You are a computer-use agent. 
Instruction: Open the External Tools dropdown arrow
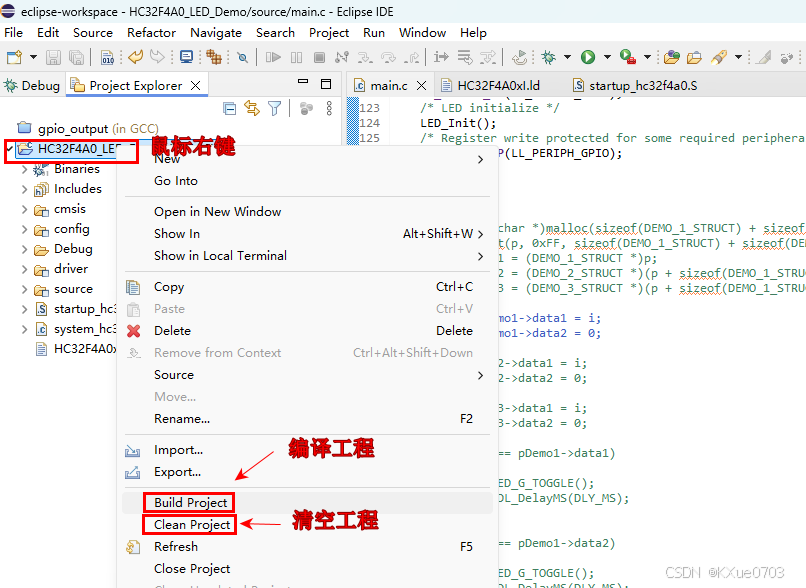point(647,57)
